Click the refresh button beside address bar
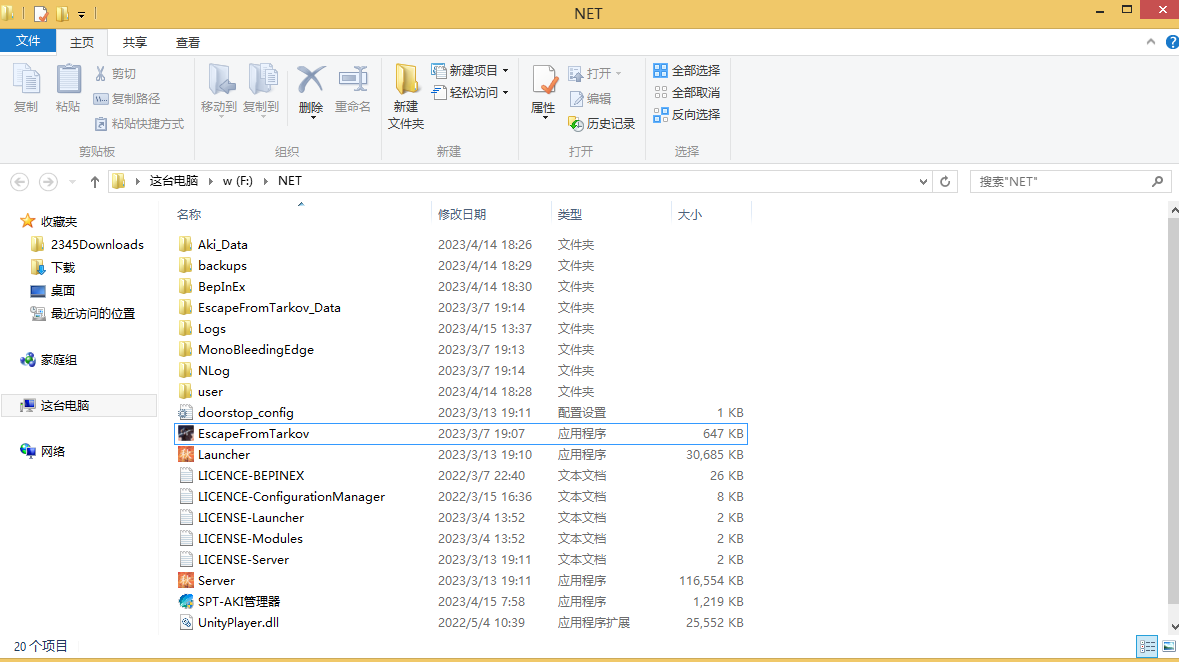 [x=945, y=181]
